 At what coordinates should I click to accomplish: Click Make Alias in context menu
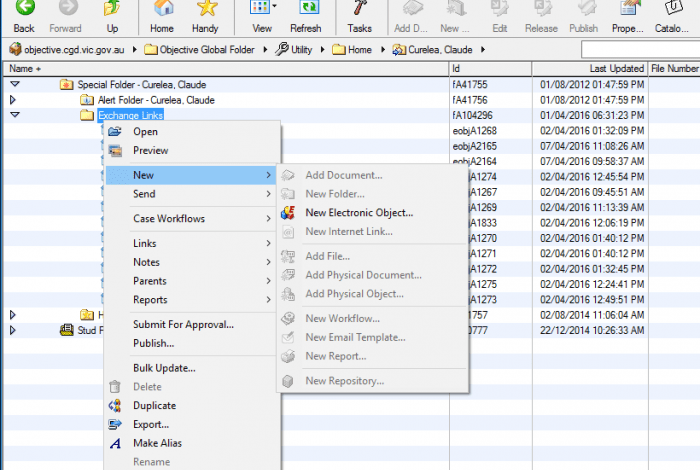point(157,443)
